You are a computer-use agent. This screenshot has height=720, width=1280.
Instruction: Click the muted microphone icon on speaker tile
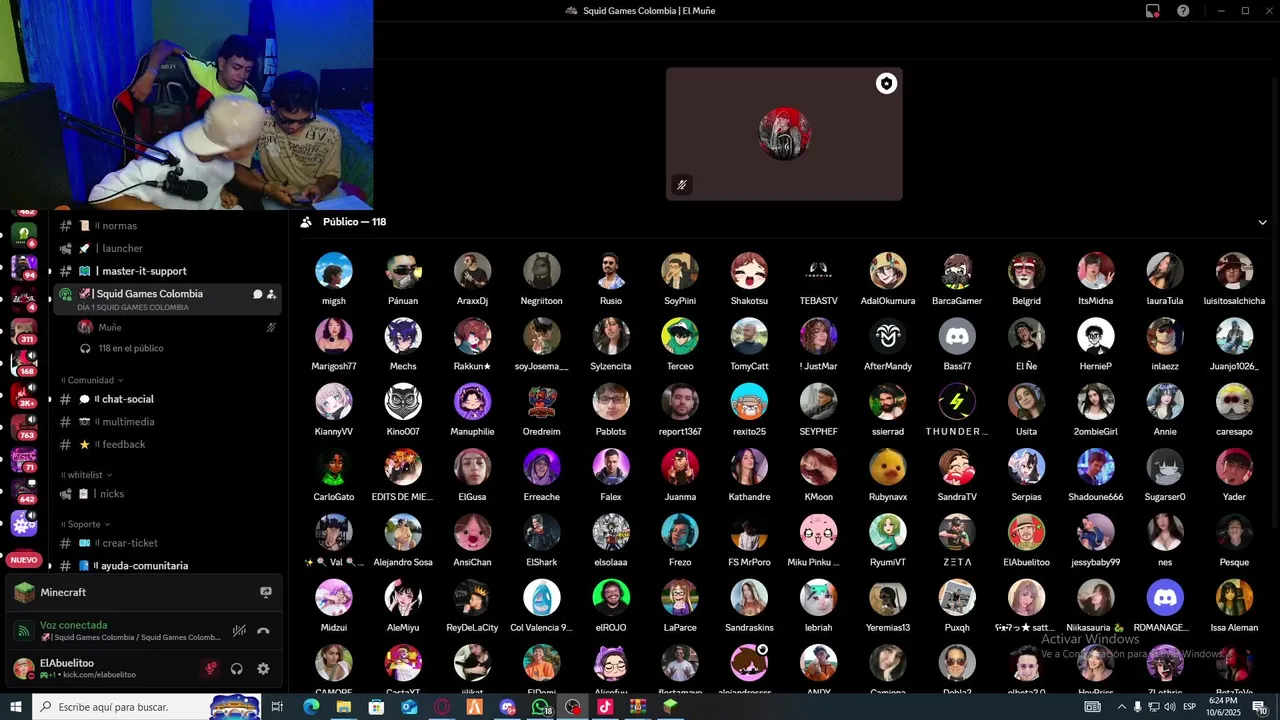681,184
